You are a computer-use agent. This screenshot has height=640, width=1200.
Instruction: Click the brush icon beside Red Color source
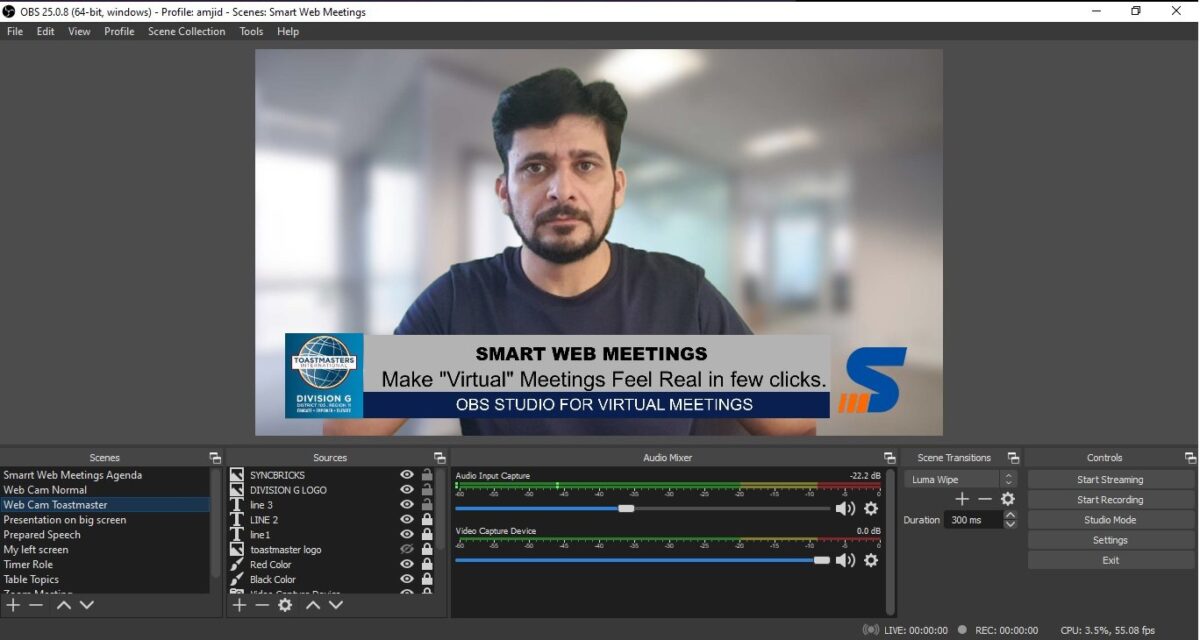point(237,564)
